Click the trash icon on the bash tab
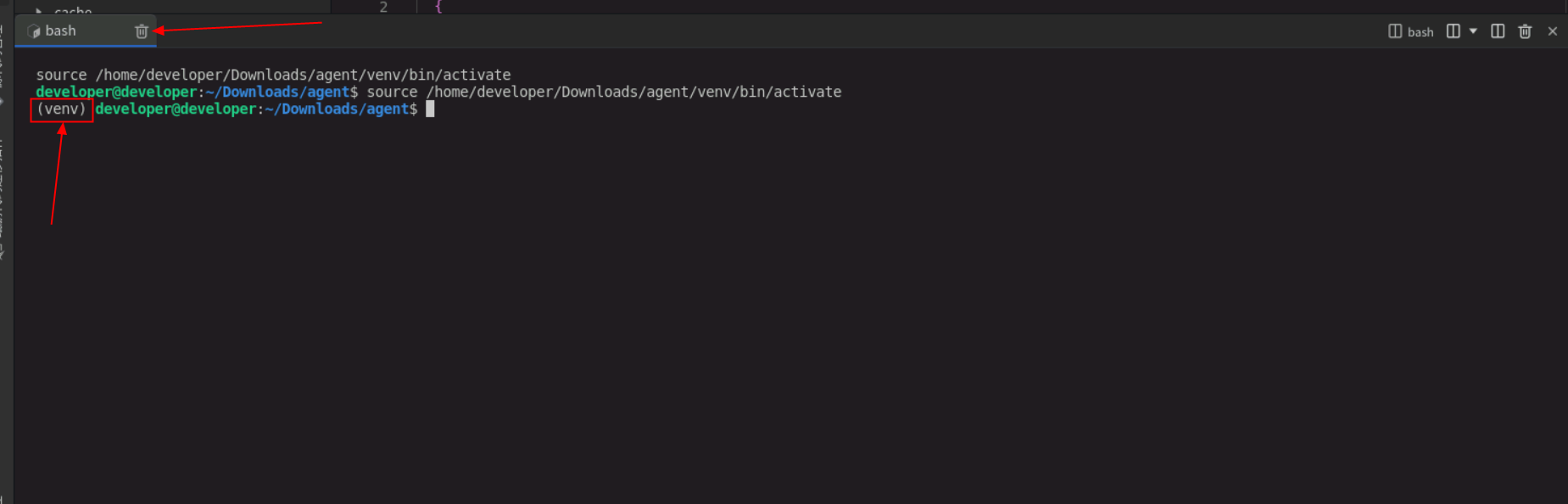Image resolution: width=1568 pixels, height=504 pixels. pos(142,31)
